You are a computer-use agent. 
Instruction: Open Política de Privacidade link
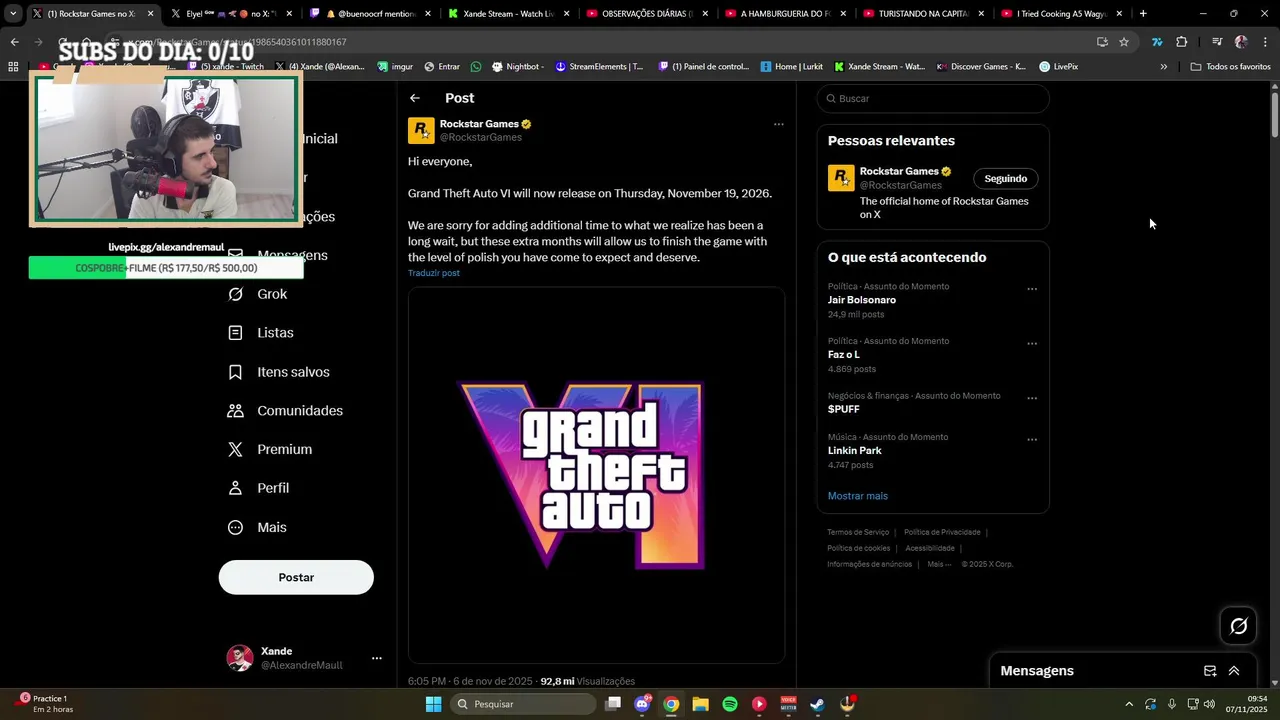[x=942, y=532]
